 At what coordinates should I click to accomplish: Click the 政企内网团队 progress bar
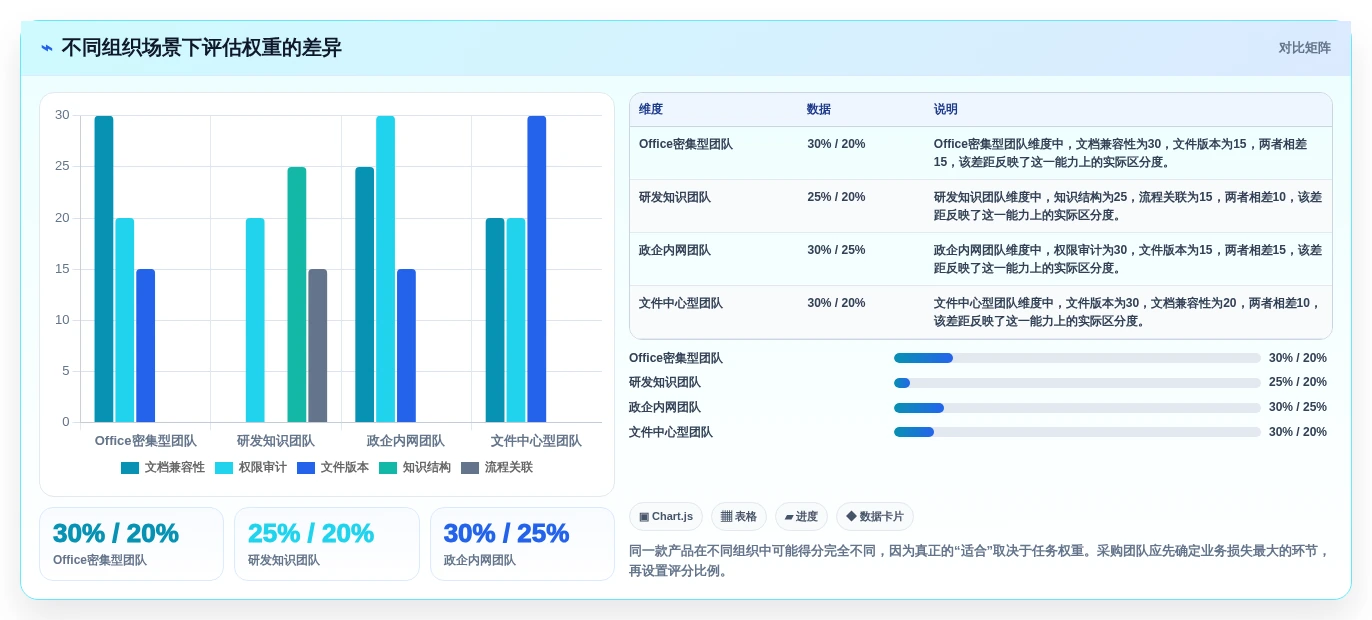click(x=1077, y=408)
